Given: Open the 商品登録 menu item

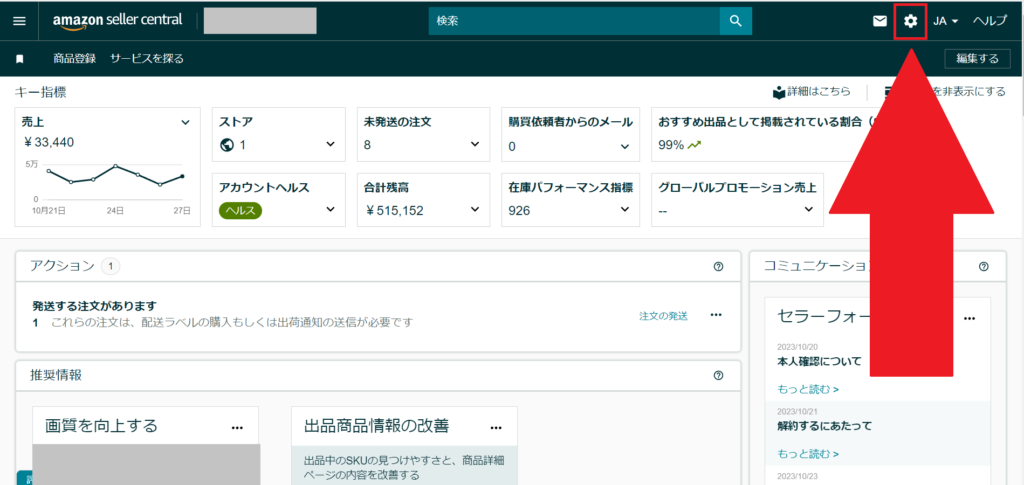Looking at the screenshot, I should (74, 59).
